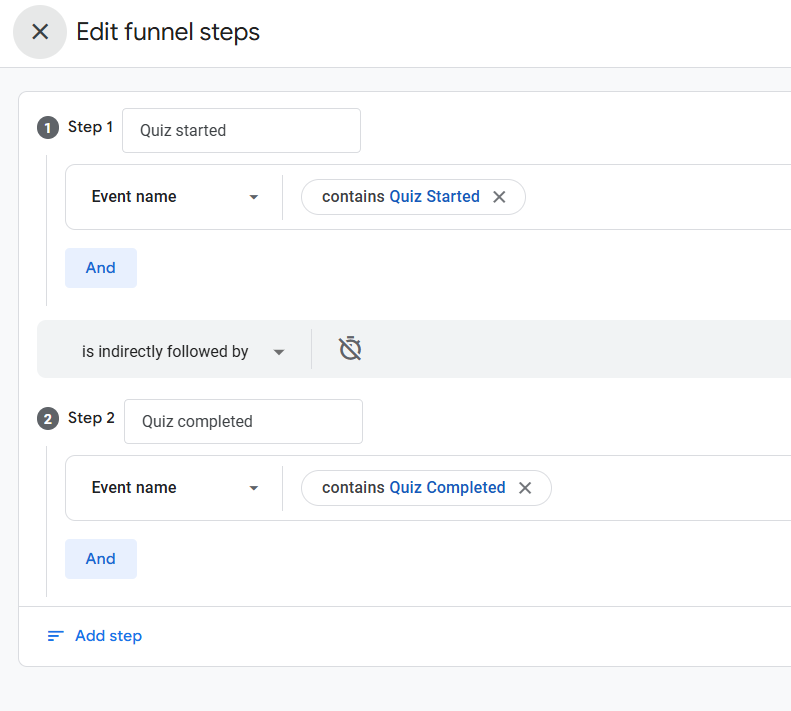The height and width of the screenshot is (711, 791).
Task: Remove the 'Quiz Started' condition with X icon
Action: tap(500, 197)
